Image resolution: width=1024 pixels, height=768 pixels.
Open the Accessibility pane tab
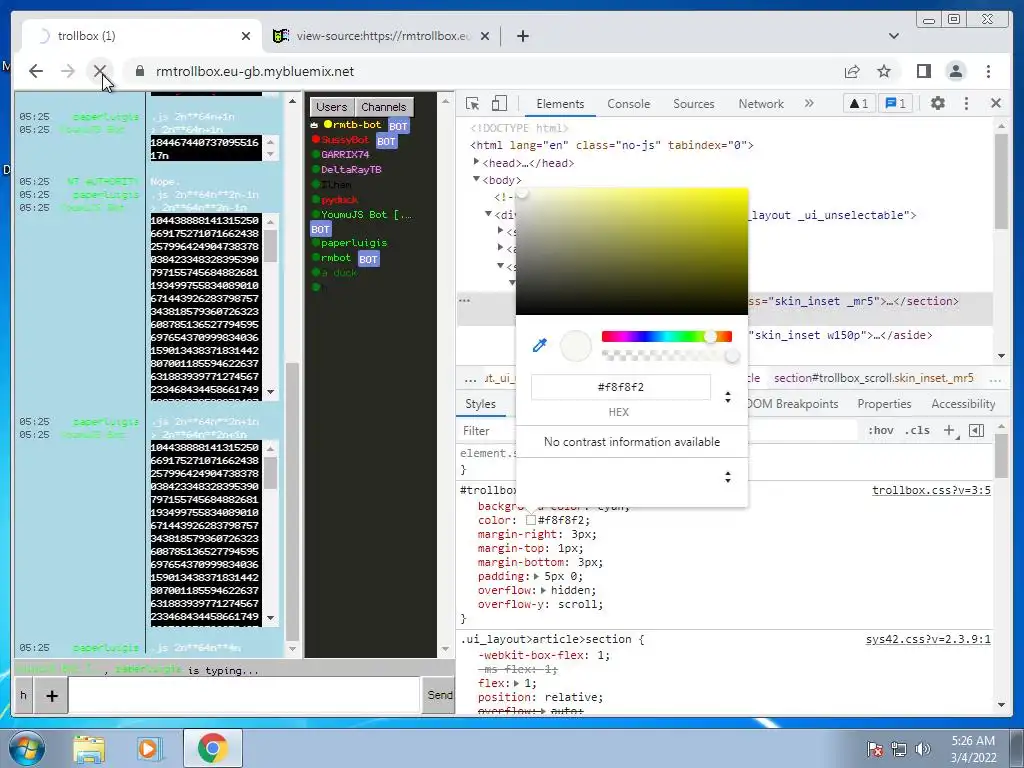963,404
